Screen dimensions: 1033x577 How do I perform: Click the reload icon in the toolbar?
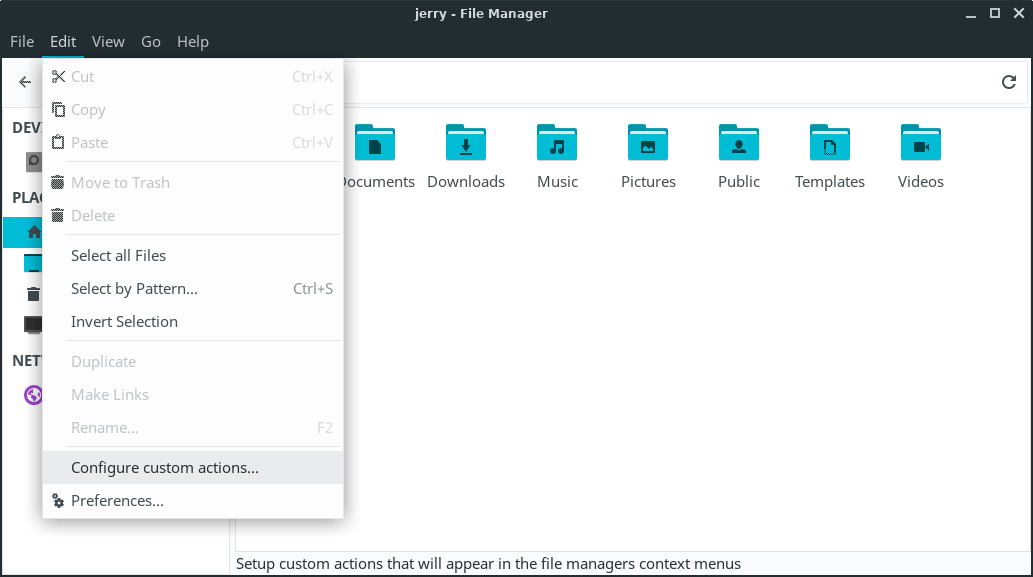click(1009, 83)
